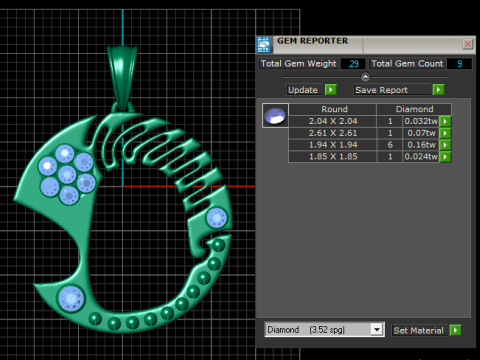
Task: Click the Total Gem Weight label
Action: (299, 64)
